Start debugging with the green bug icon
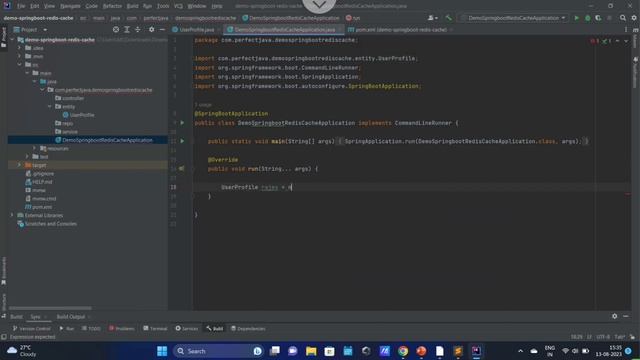Screen dimensions: 640x360 tap(587, 18)
